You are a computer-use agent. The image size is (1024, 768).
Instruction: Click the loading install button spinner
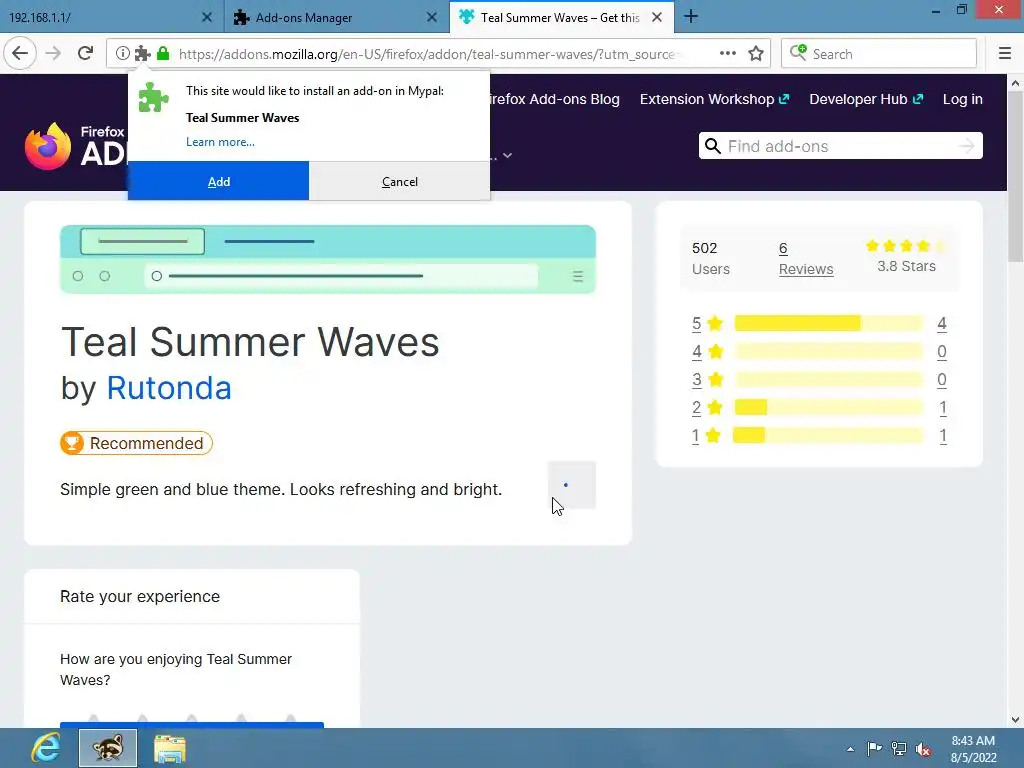point(571,485)
